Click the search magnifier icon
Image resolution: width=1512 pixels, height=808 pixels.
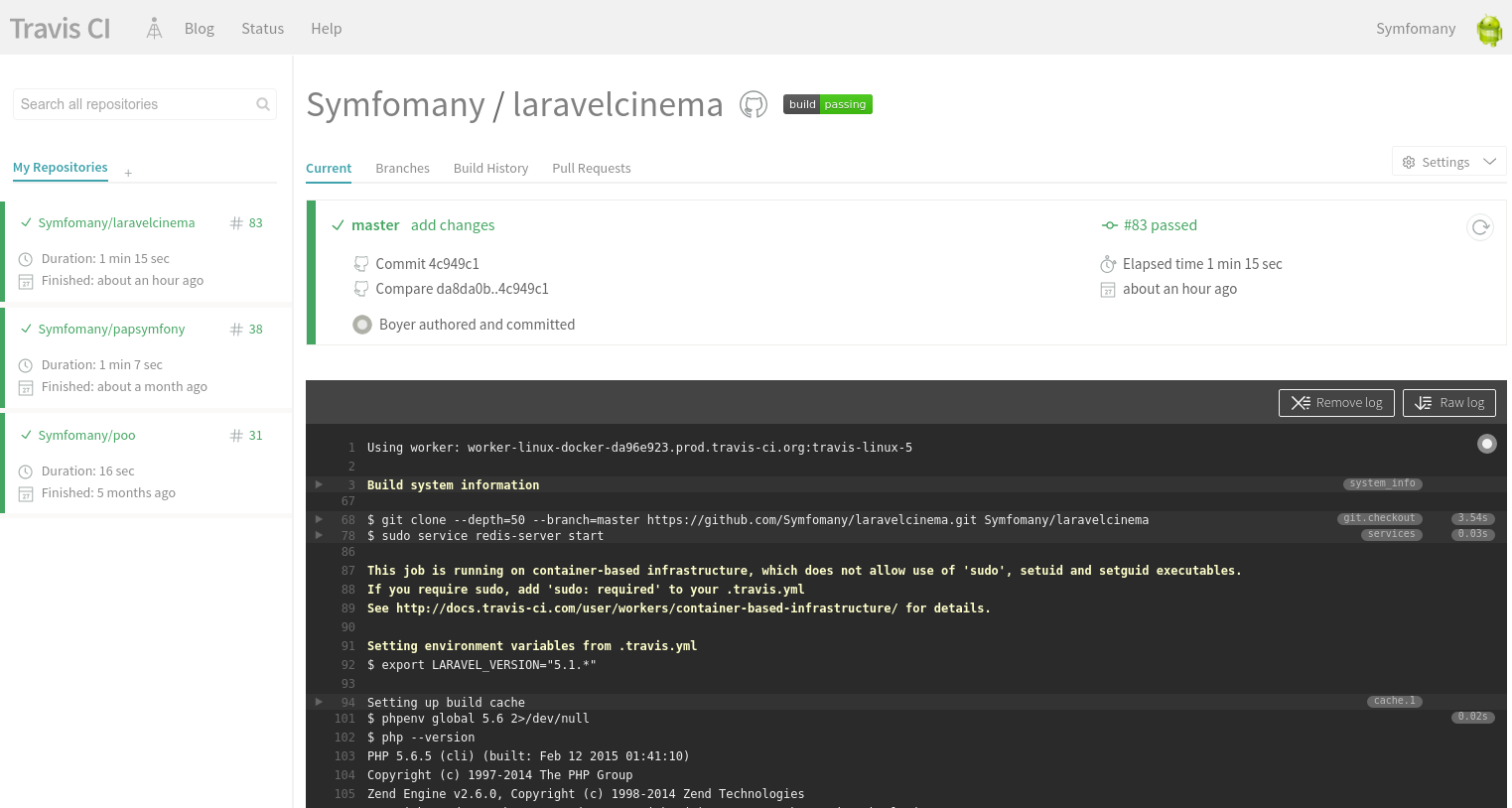click(x=263, y=104)
